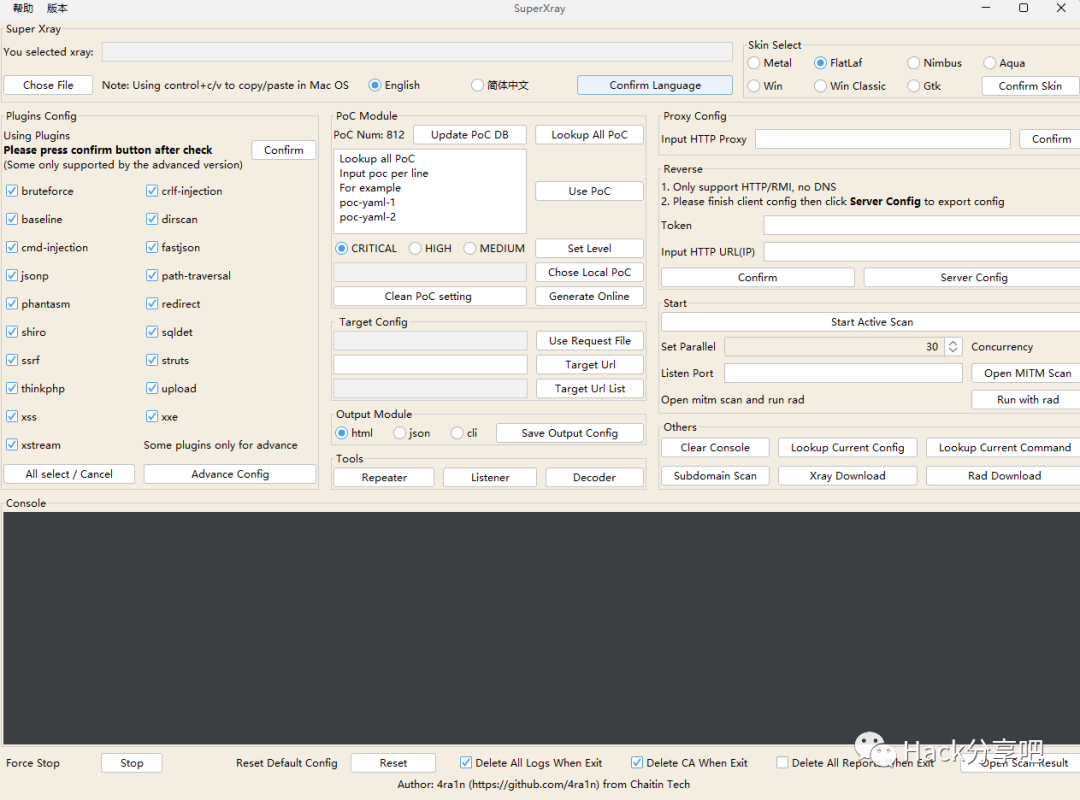Select json output format
This screenshot has width=1080, height=800.
pyautogui.click(x=399, y=433)
